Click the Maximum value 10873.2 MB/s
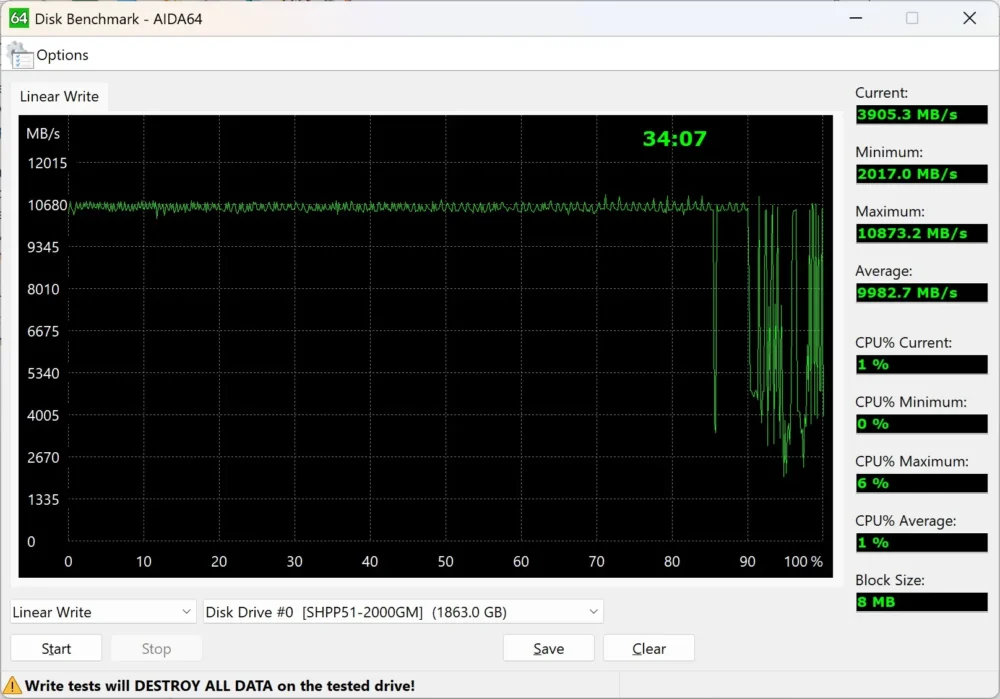Image resolution: width=1000 pixels, height=699 pixels. [x=921, y=233]
